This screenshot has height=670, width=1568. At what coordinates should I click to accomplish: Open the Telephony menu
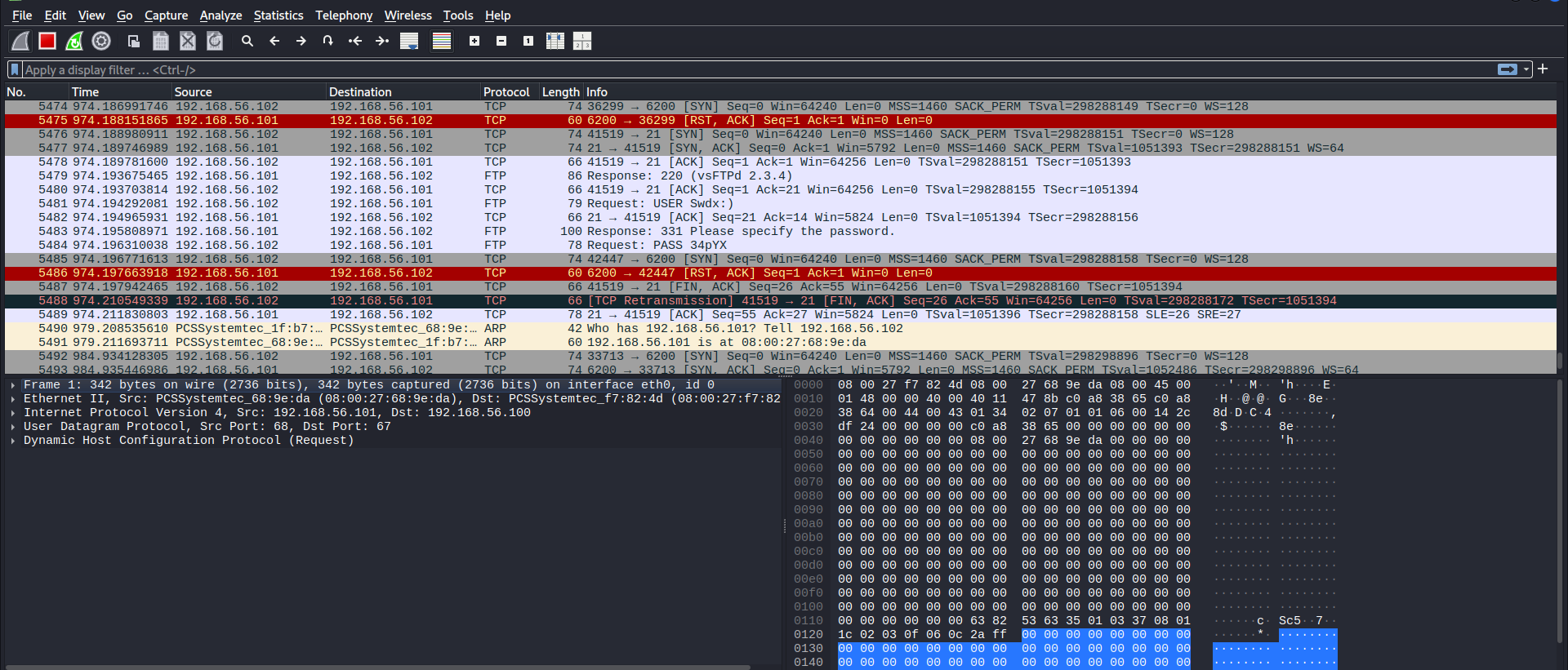pos(344,16)
